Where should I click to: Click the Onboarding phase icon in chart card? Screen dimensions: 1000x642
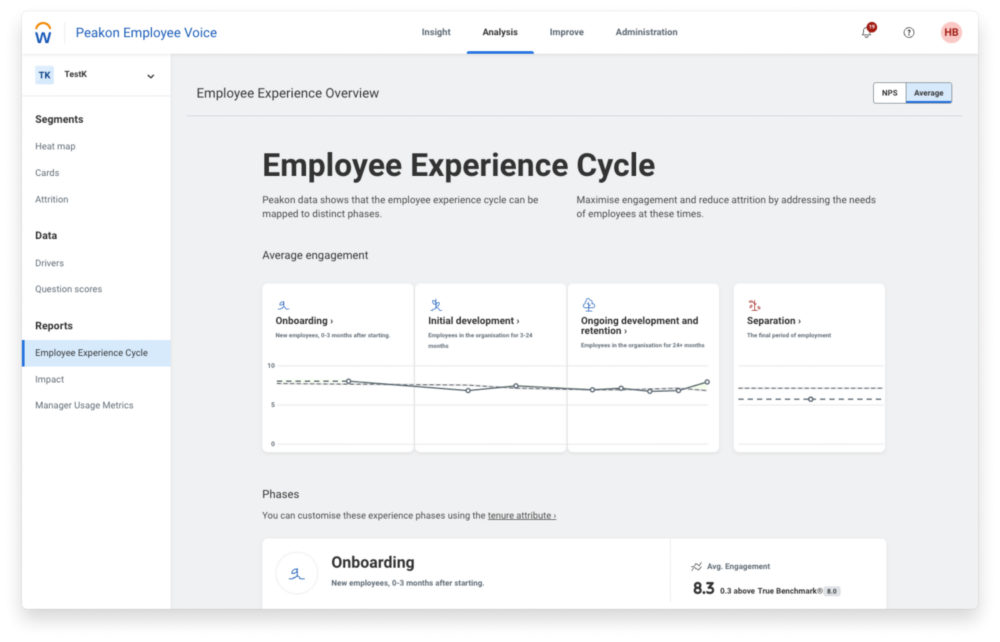[283, 304]
